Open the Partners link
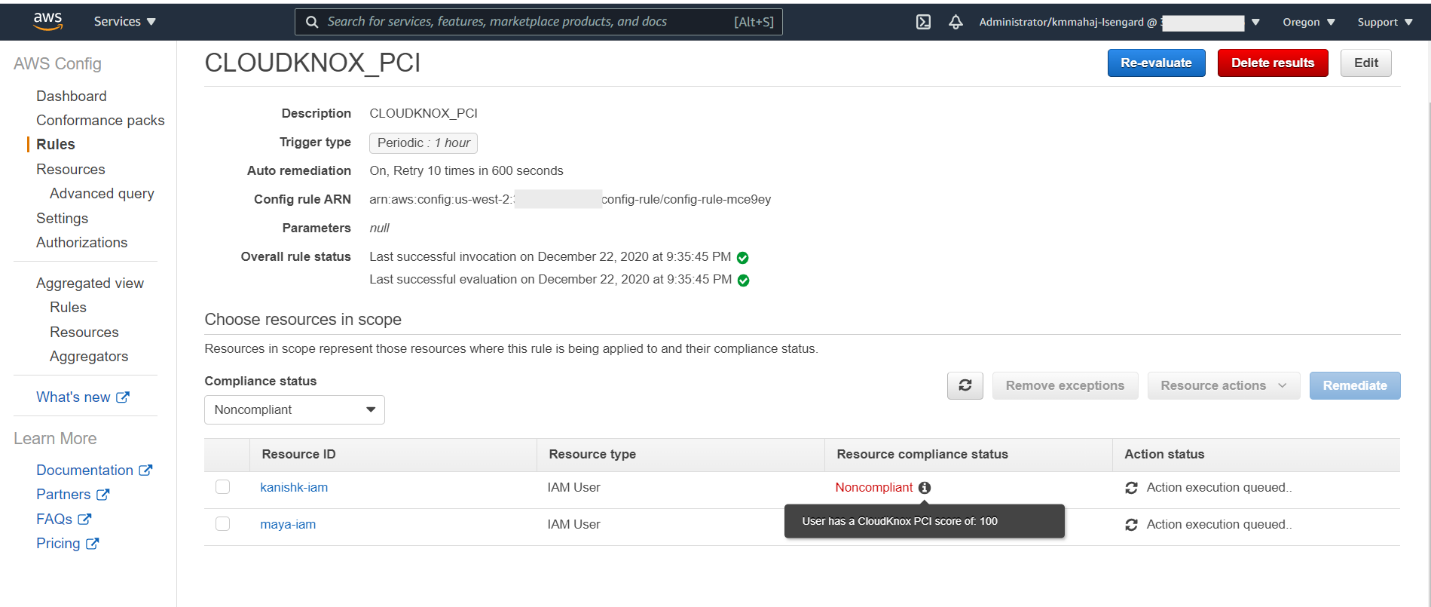1431x607 pixels. pyautogui.click(x=63, y=494)
